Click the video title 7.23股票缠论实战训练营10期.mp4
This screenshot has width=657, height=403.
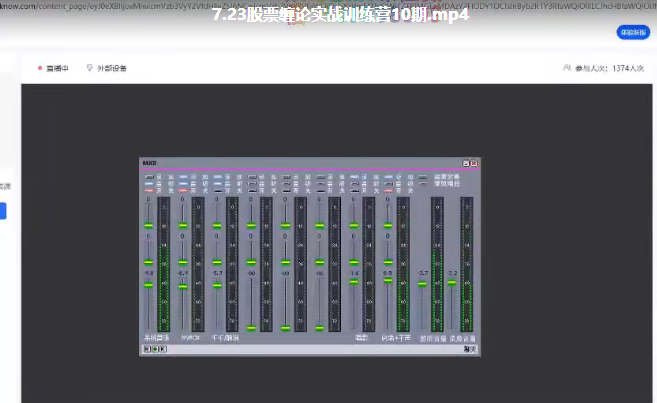click(x=340, y=15)
